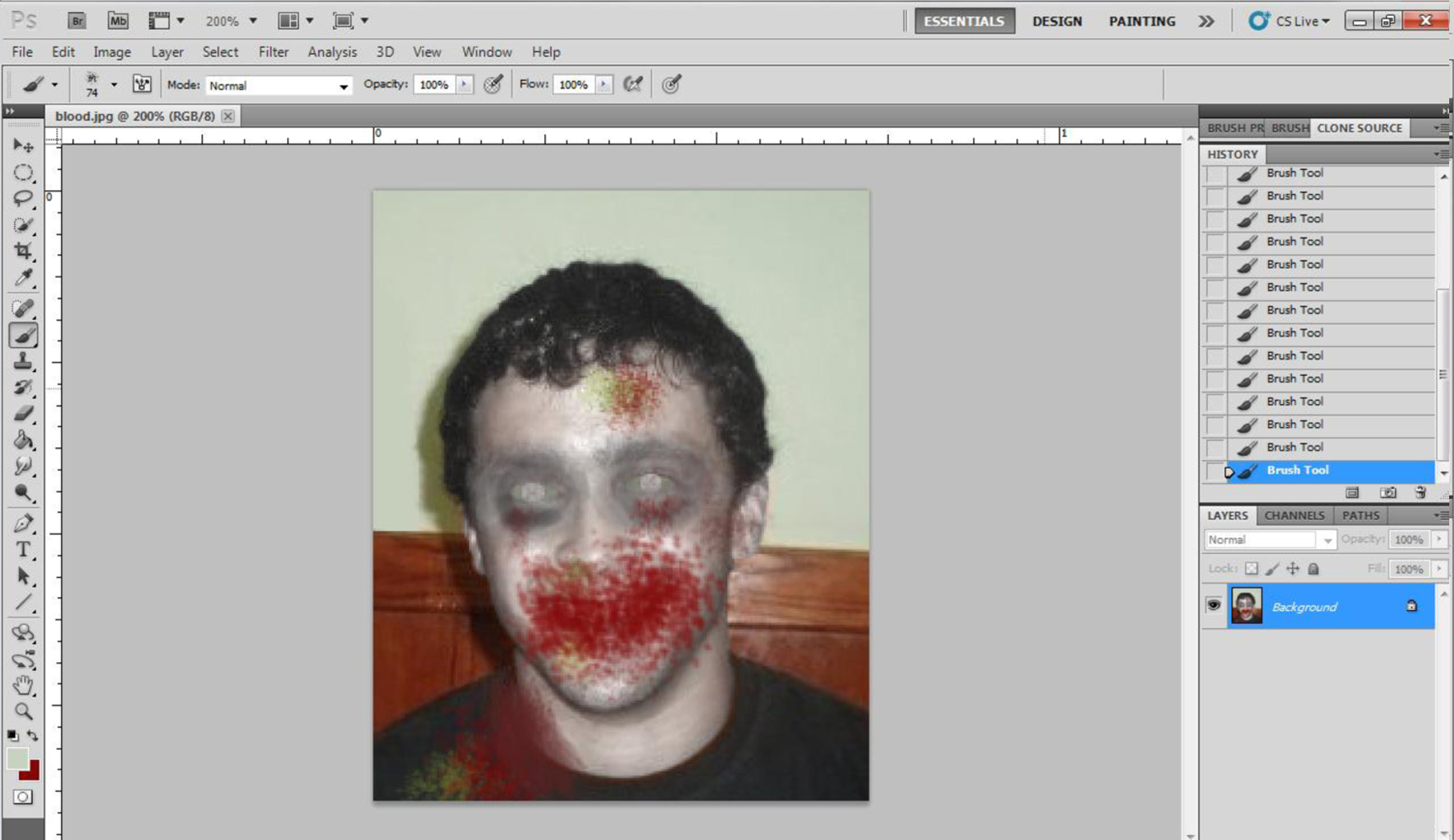1454x840 pixels.
Task: Switch to the Clone Source tab
Action: [1359, 127]
